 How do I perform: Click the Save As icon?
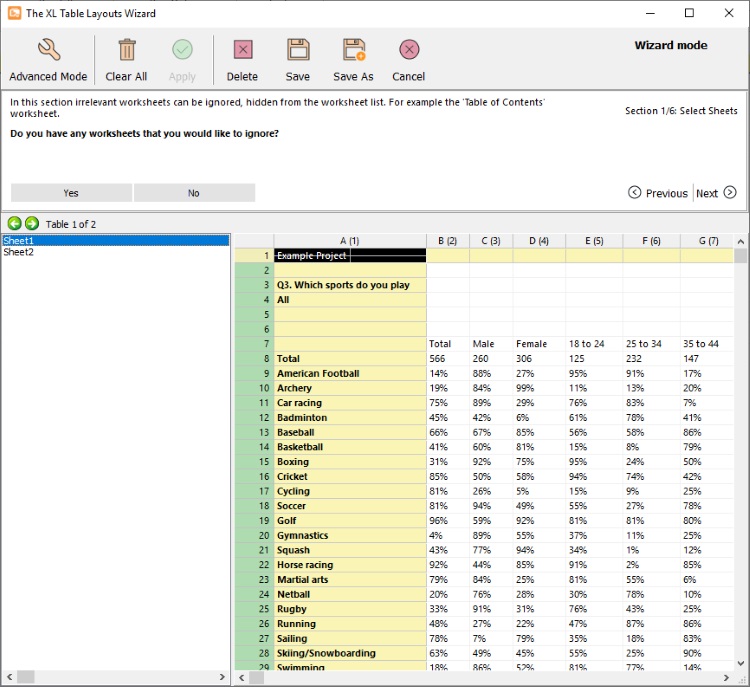(x=354, y=49)
